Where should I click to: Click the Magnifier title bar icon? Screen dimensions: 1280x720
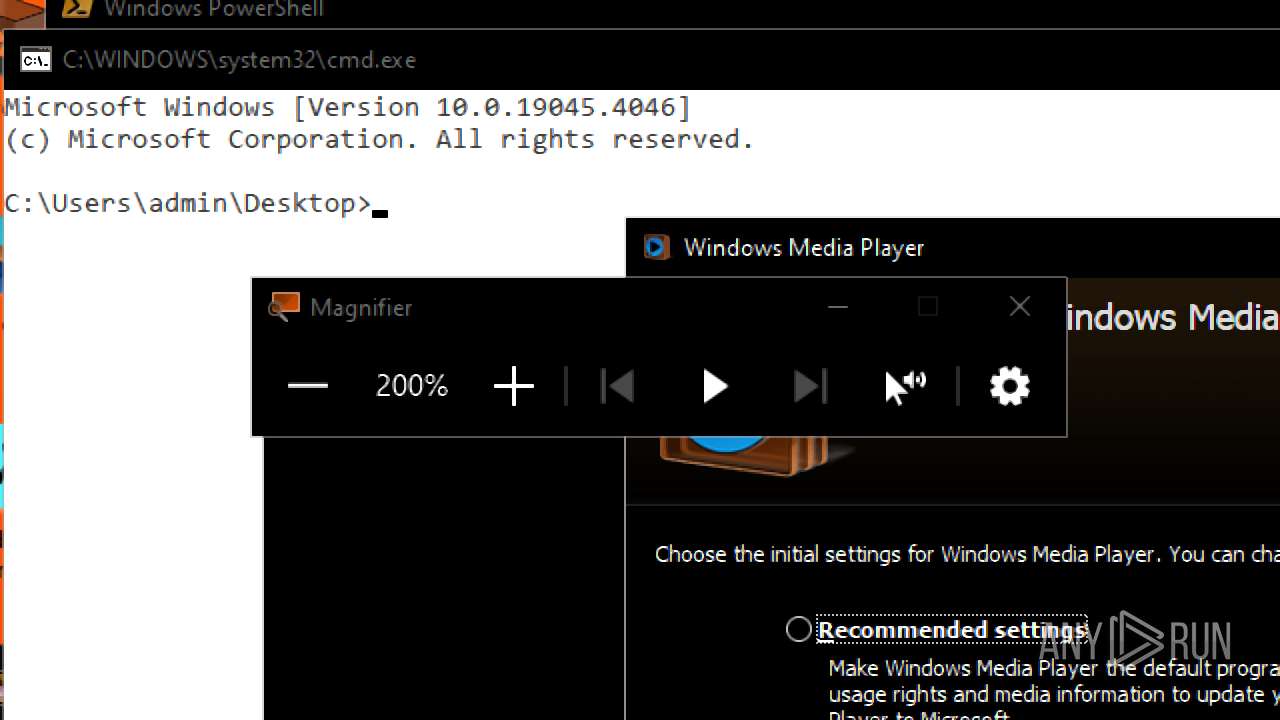284,307
